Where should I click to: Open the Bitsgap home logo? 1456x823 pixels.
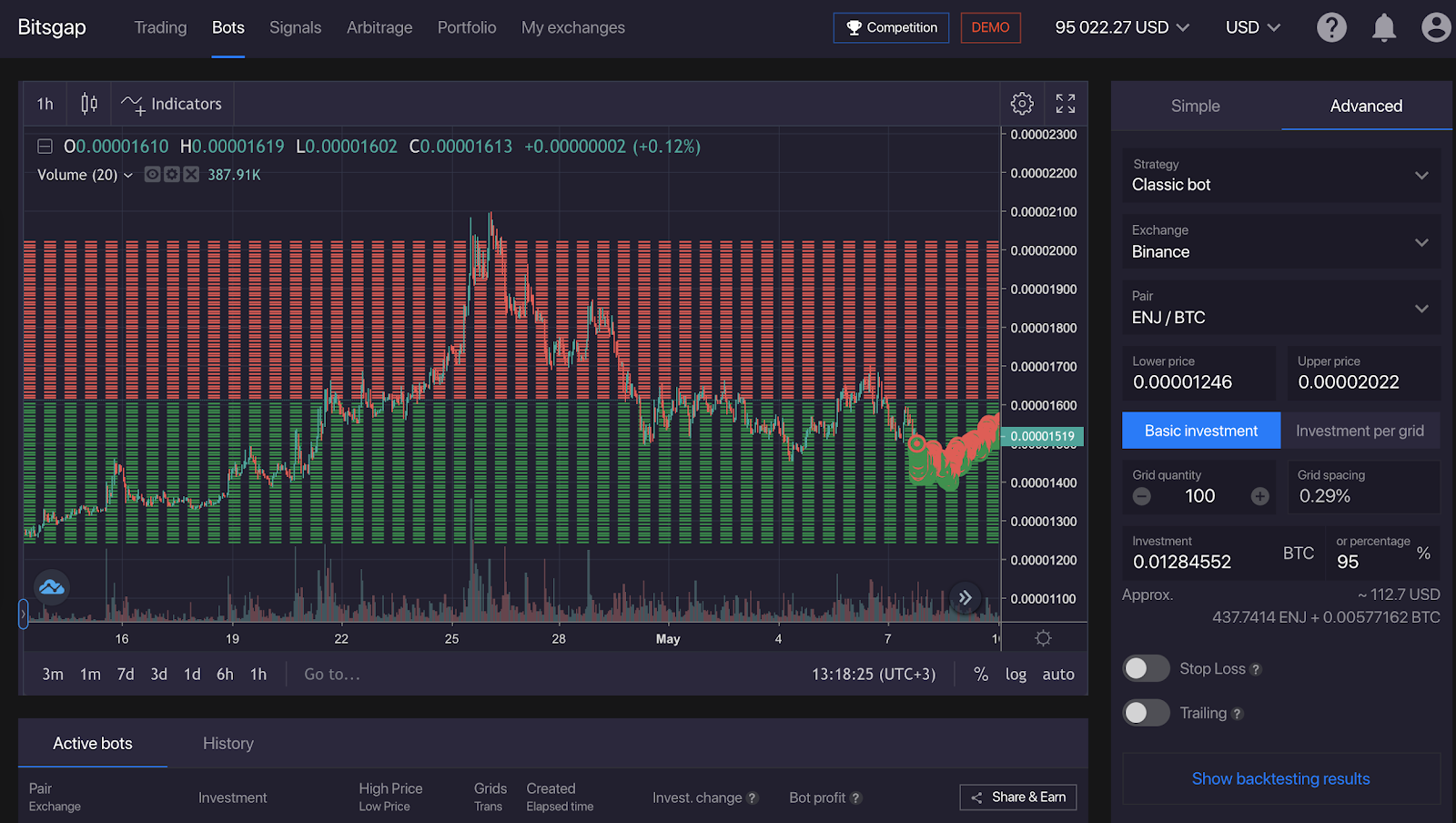[52, 27]
